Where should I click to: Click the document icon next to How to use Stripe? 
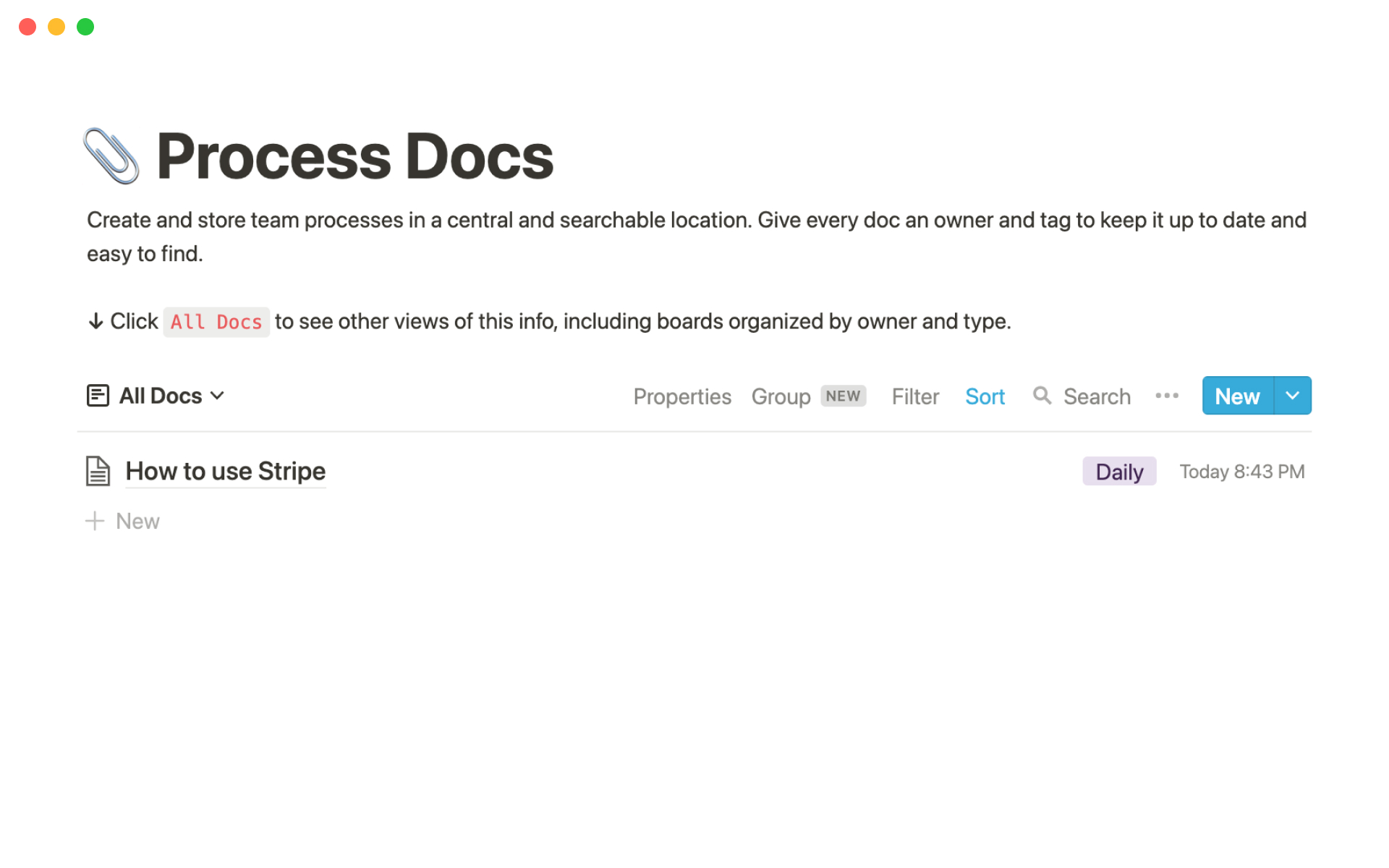click(x=97, y=471)
